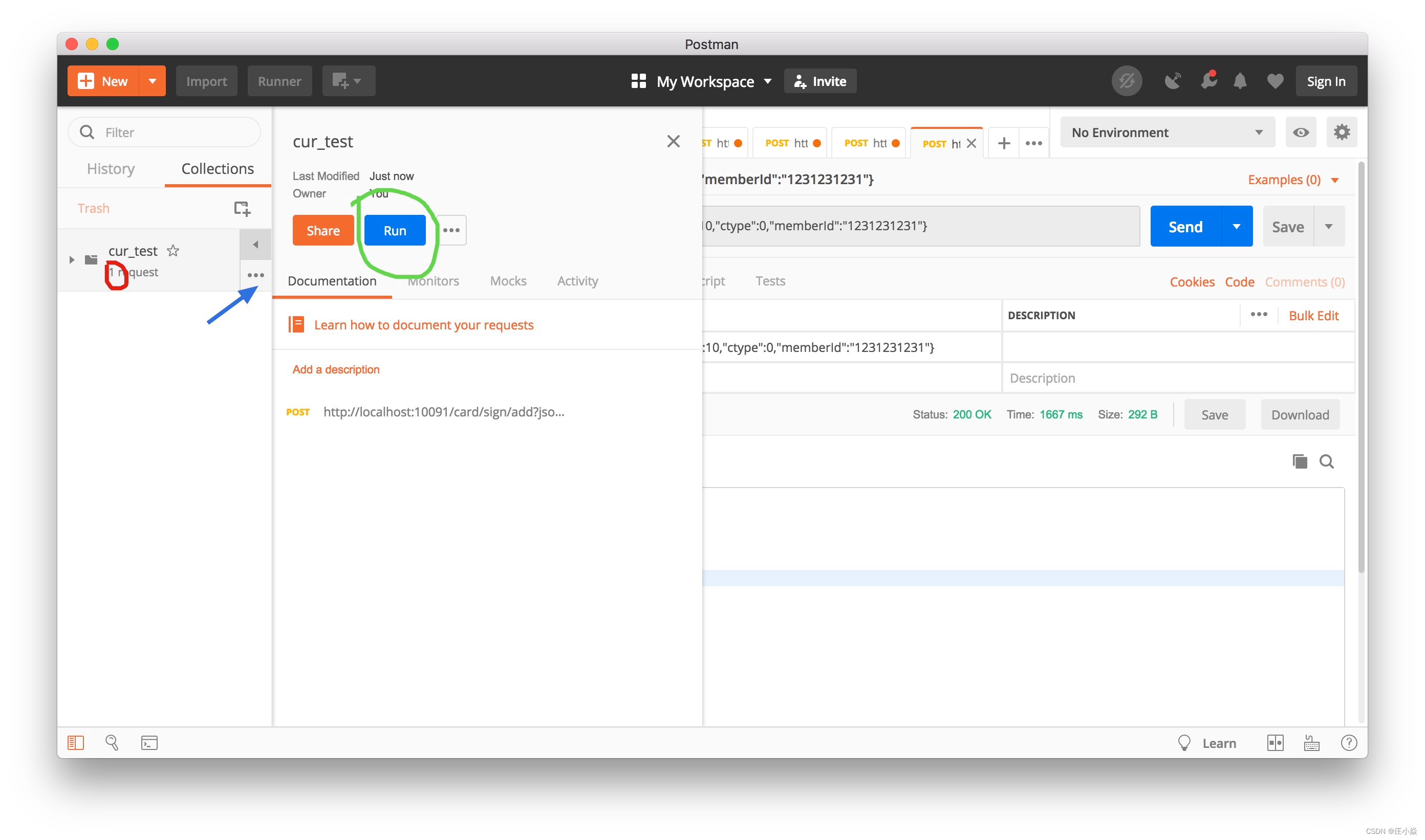This screenshot has height=840, width=1425.
Task: Open the Postman console icon
Action: tap(149, 743)
